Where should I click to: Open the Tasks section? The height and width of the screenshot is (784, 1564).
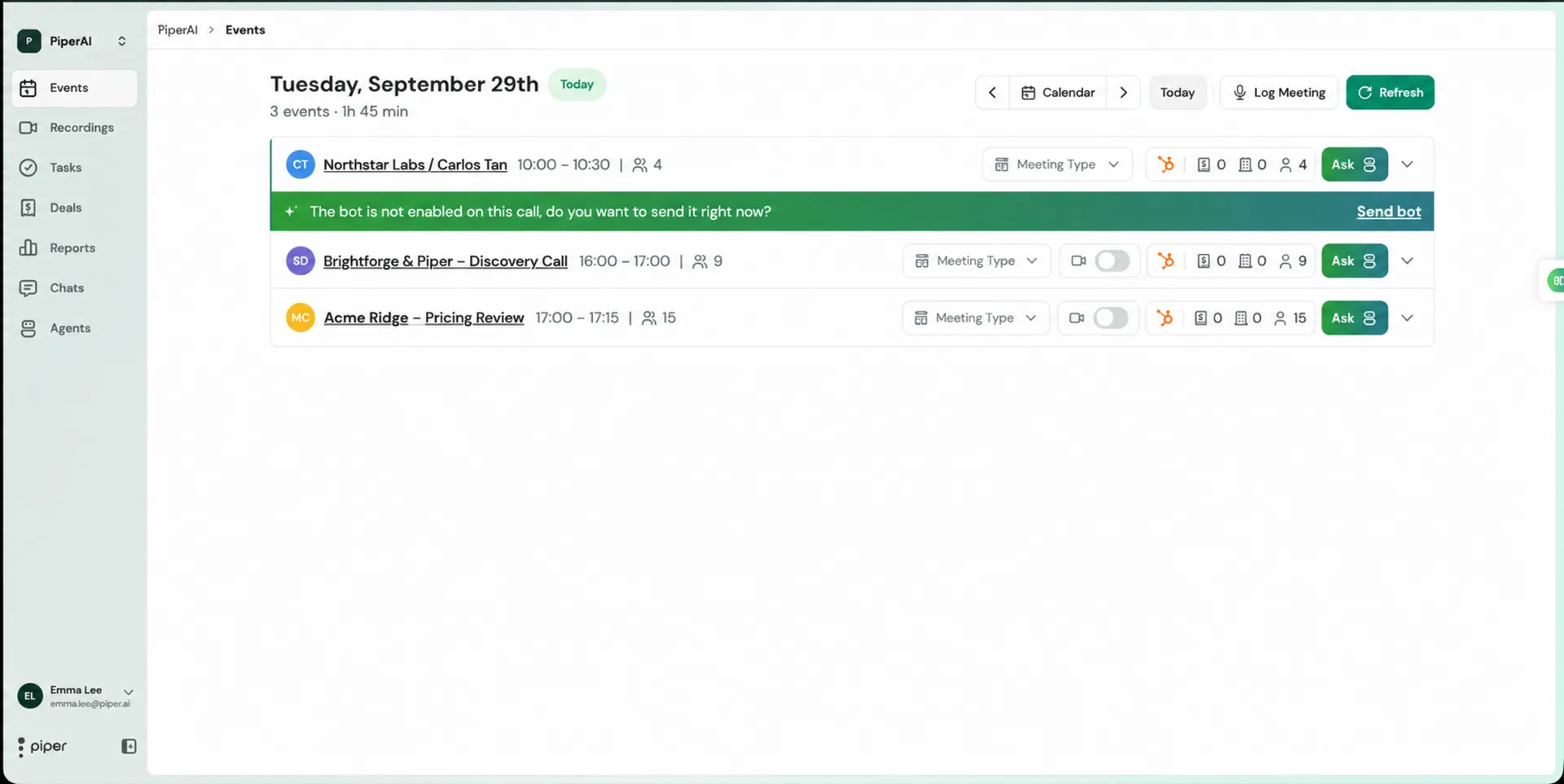pos(74,168)
